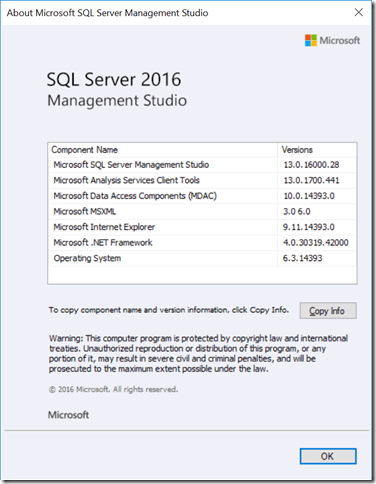
Task: Select Microsoft SQL Server Management Studio row
Action: click(202, 165)
